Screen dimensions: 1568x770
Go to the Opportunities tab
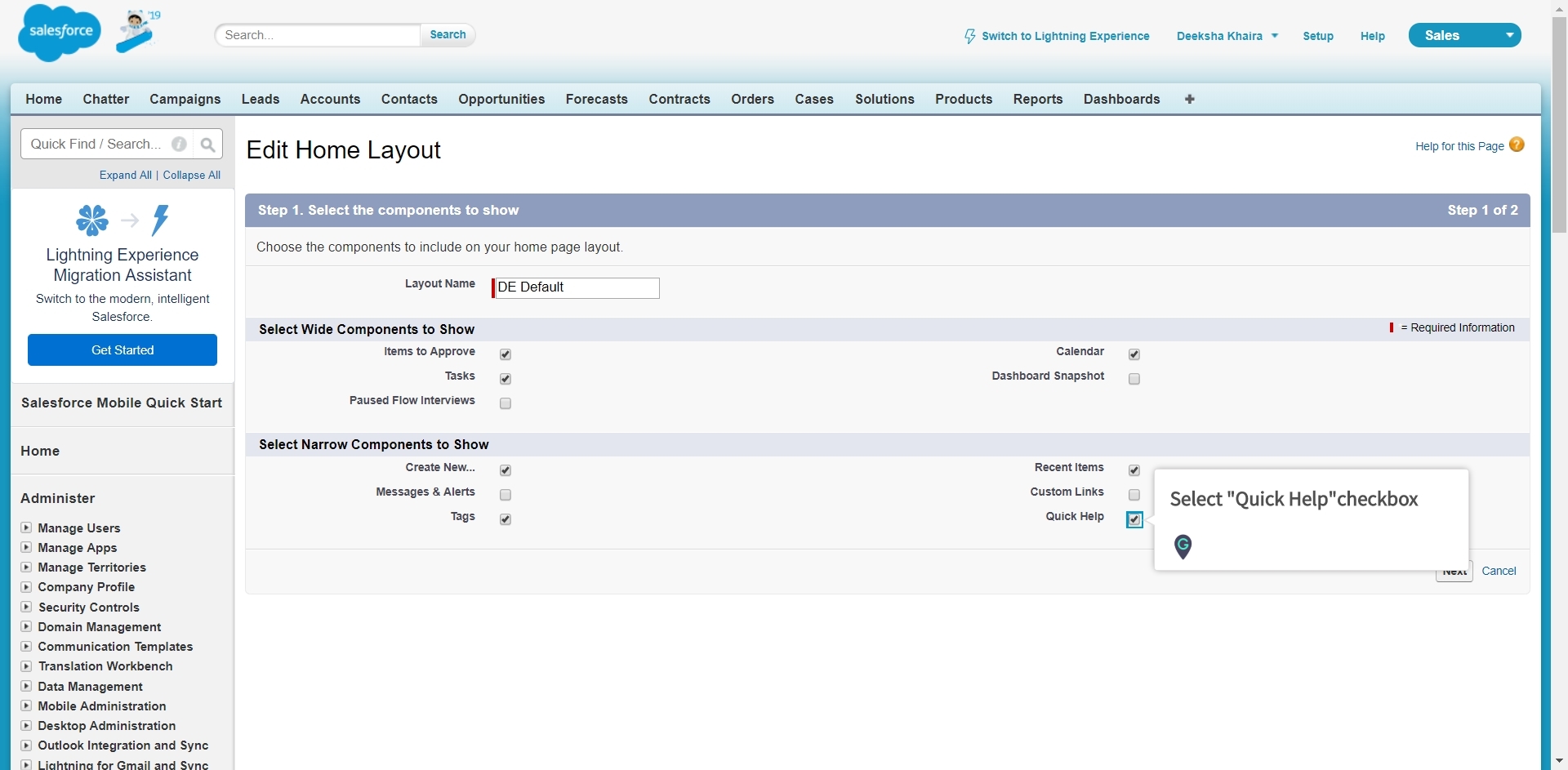pyautogui.click(x=501, y=99)
